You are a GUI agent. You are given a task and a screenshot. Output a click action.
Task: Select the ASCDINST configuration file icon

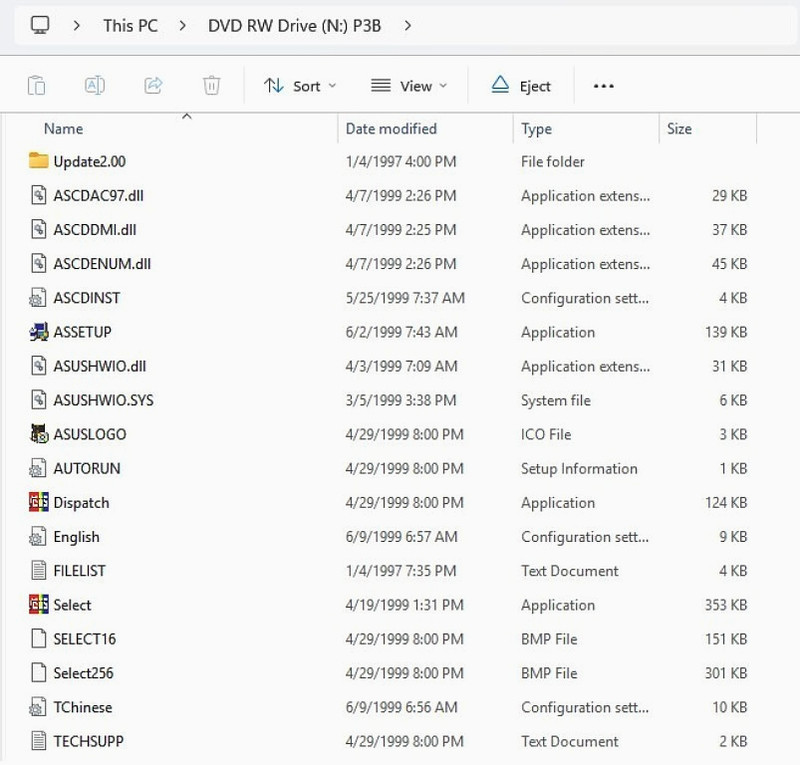38,298
